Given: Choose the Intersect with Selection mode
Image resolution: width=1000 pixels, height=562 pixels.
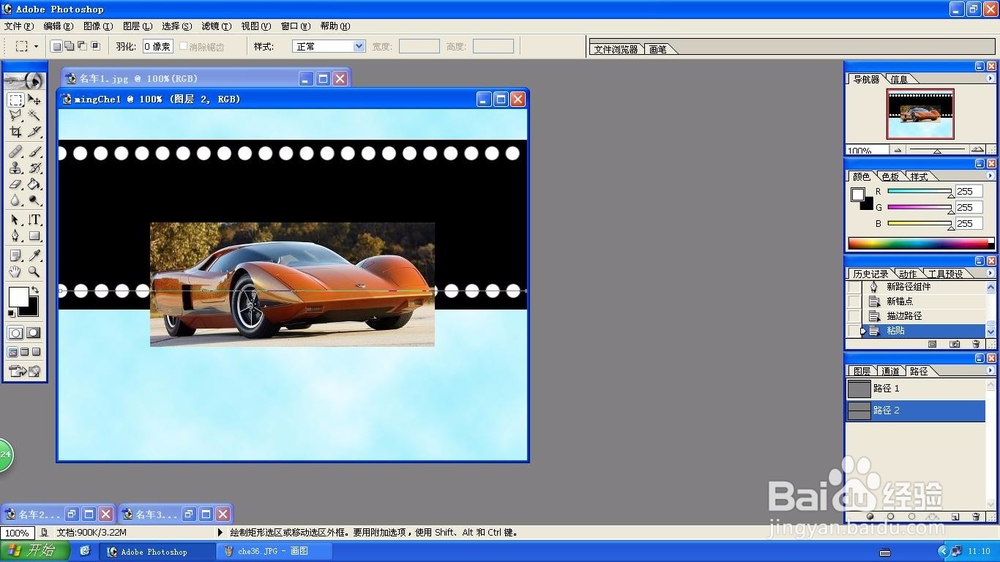Looking at the screenshot, I should click(x=96, y=46).
